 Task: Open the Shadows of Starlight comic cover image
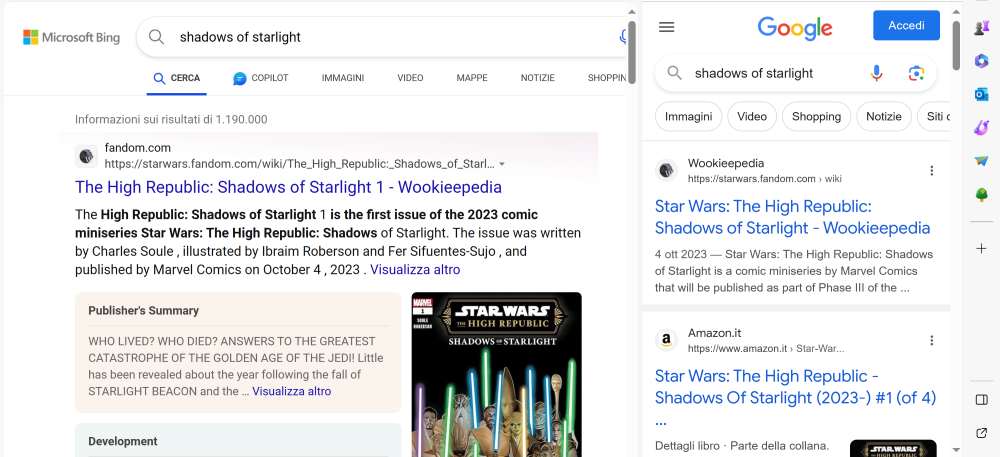[497, 375]
